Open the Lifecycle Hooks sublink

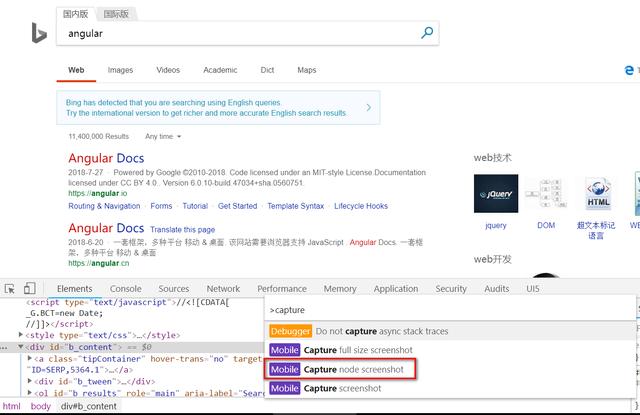coord(361,206)
